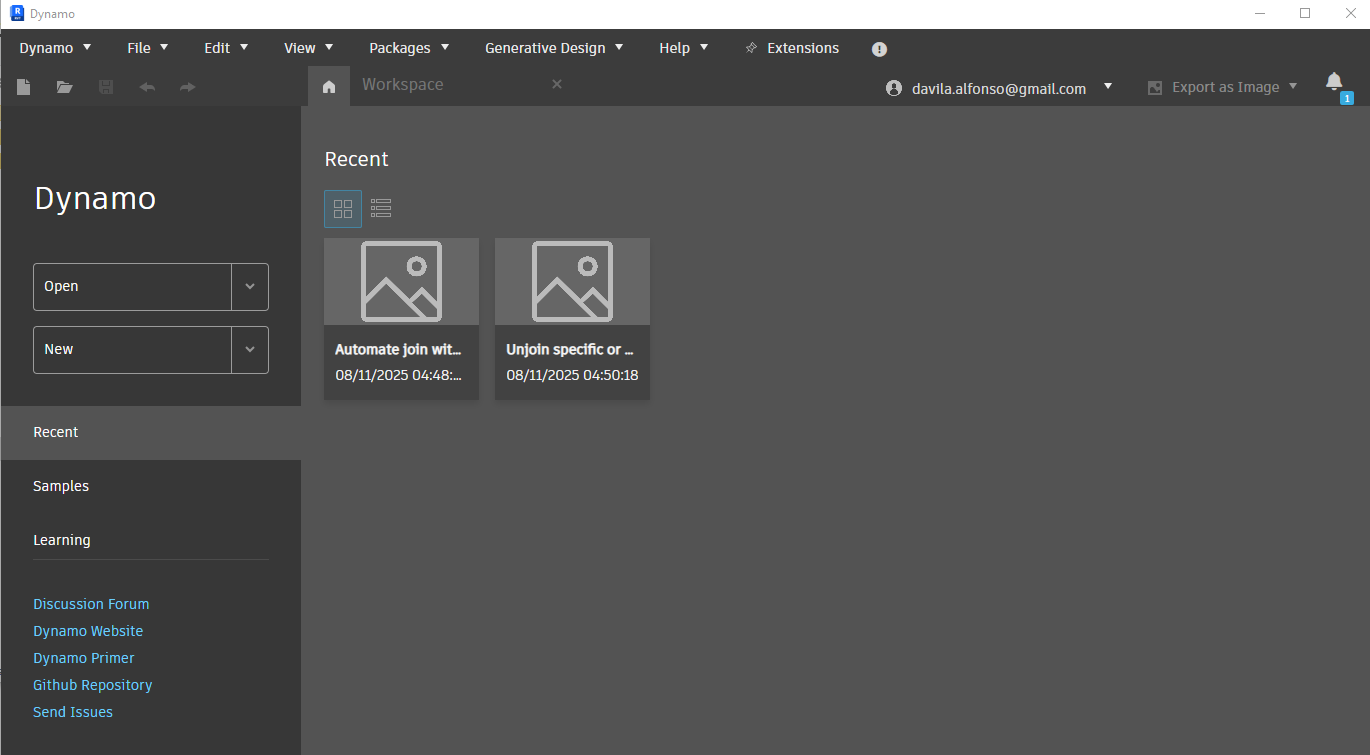Click the Send Issues link
This screenshot has width=1370, height=755.
point(72,711)
